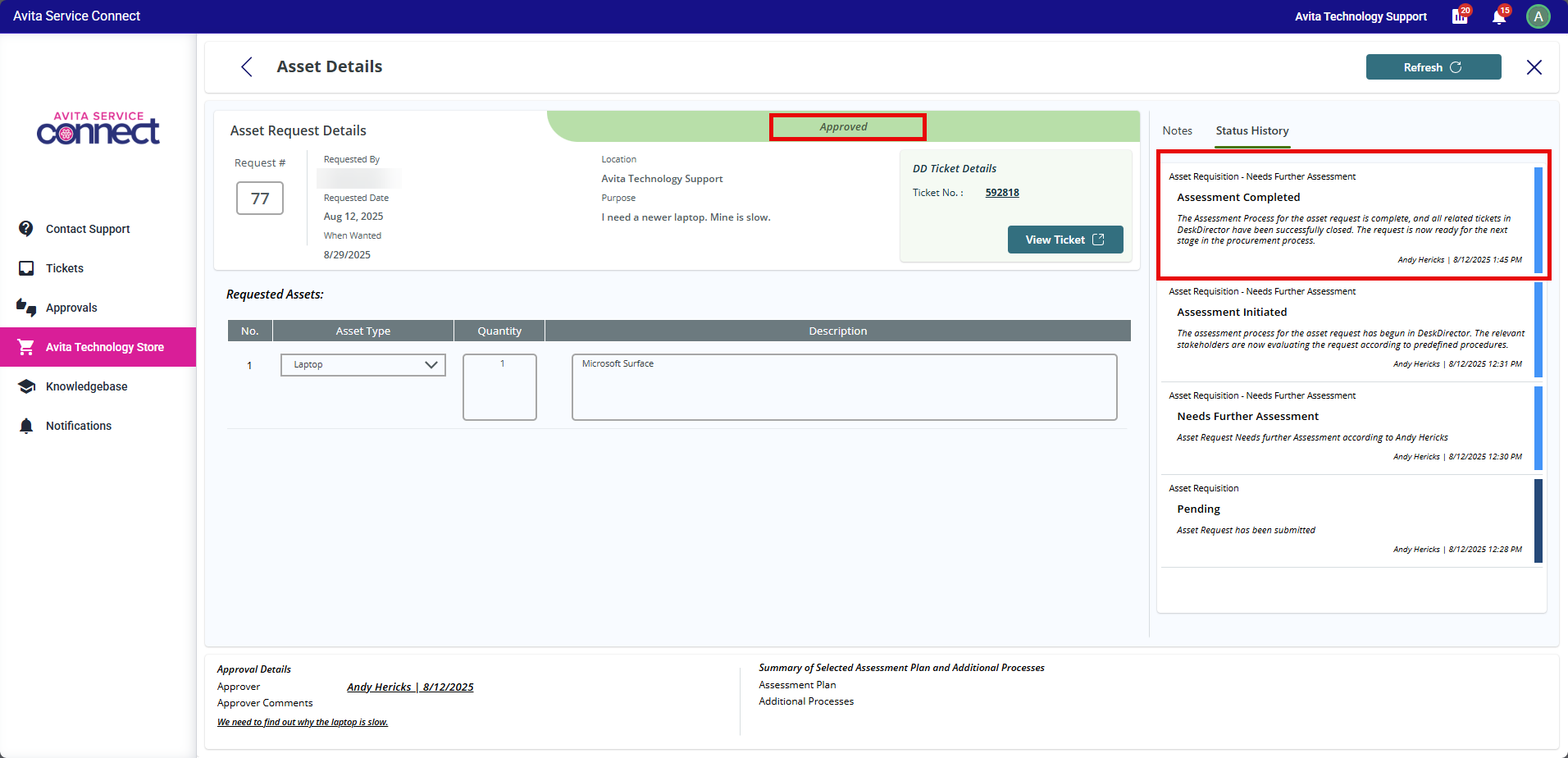Open the dashboard chart icon with badge 20

coord(1461,16)
